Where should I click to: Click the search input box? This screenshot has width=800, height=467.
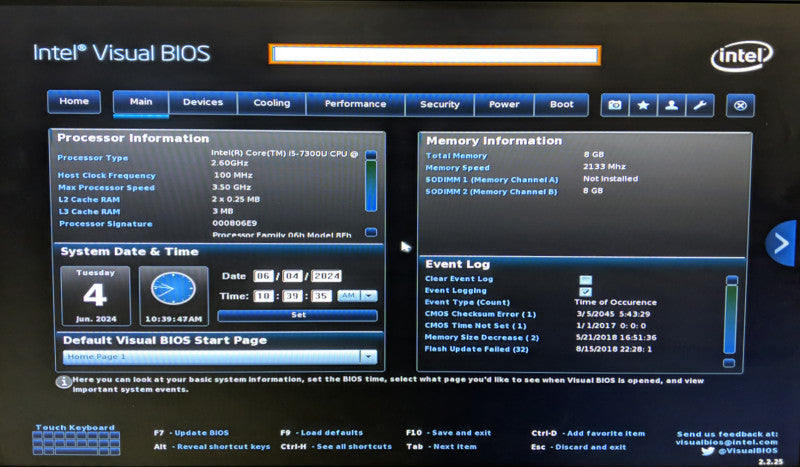435,55
